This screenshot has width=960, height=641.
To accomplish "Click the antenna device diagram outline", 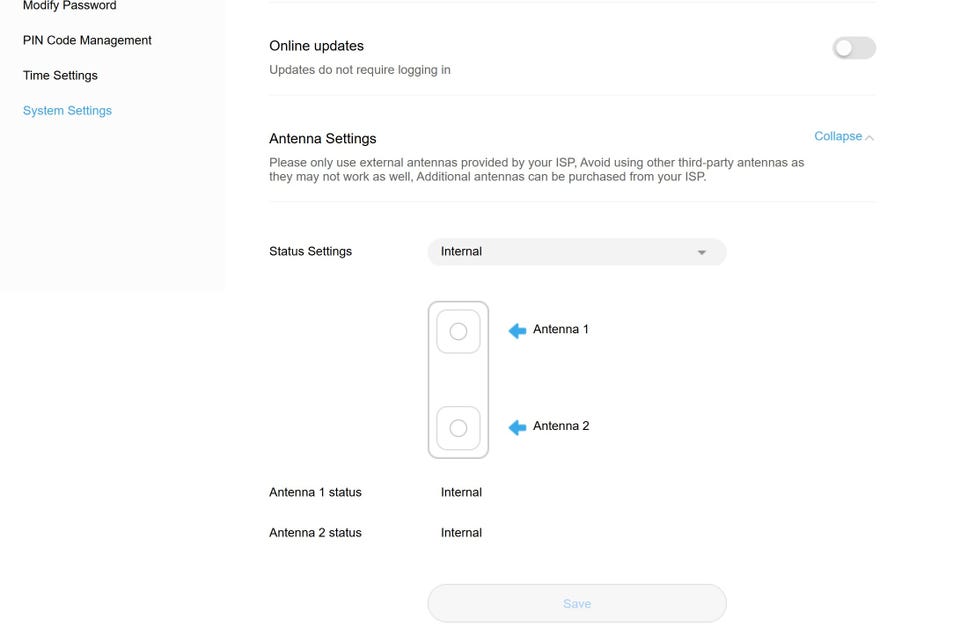I will pos(458,380).
